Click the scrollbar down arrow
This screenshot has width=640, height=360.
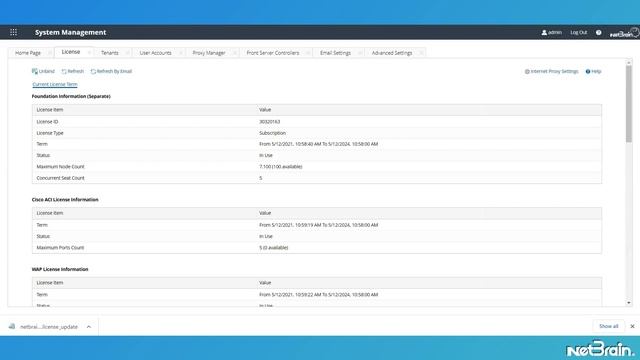(x=629, y=303)
